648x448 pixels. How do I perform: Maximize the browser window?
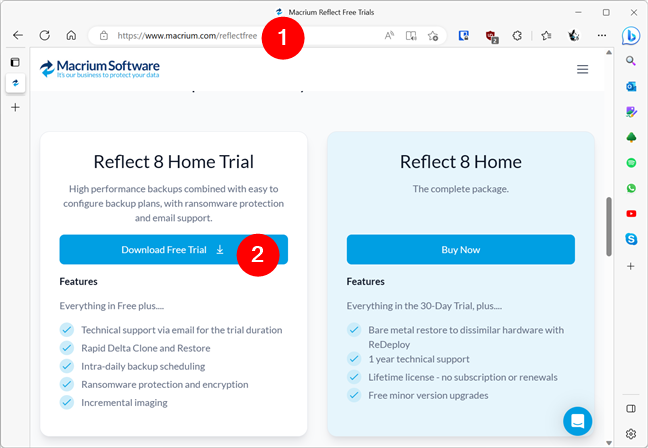tap(606, 12)
